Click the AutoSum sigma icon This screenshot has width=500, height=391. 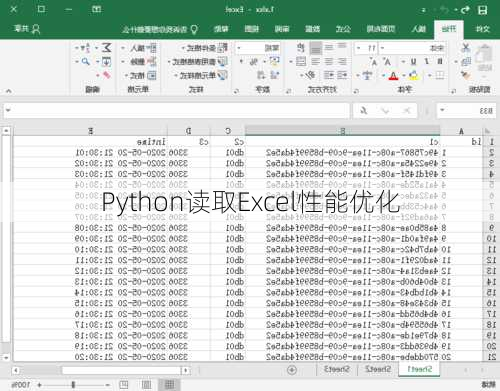[106, 48]
